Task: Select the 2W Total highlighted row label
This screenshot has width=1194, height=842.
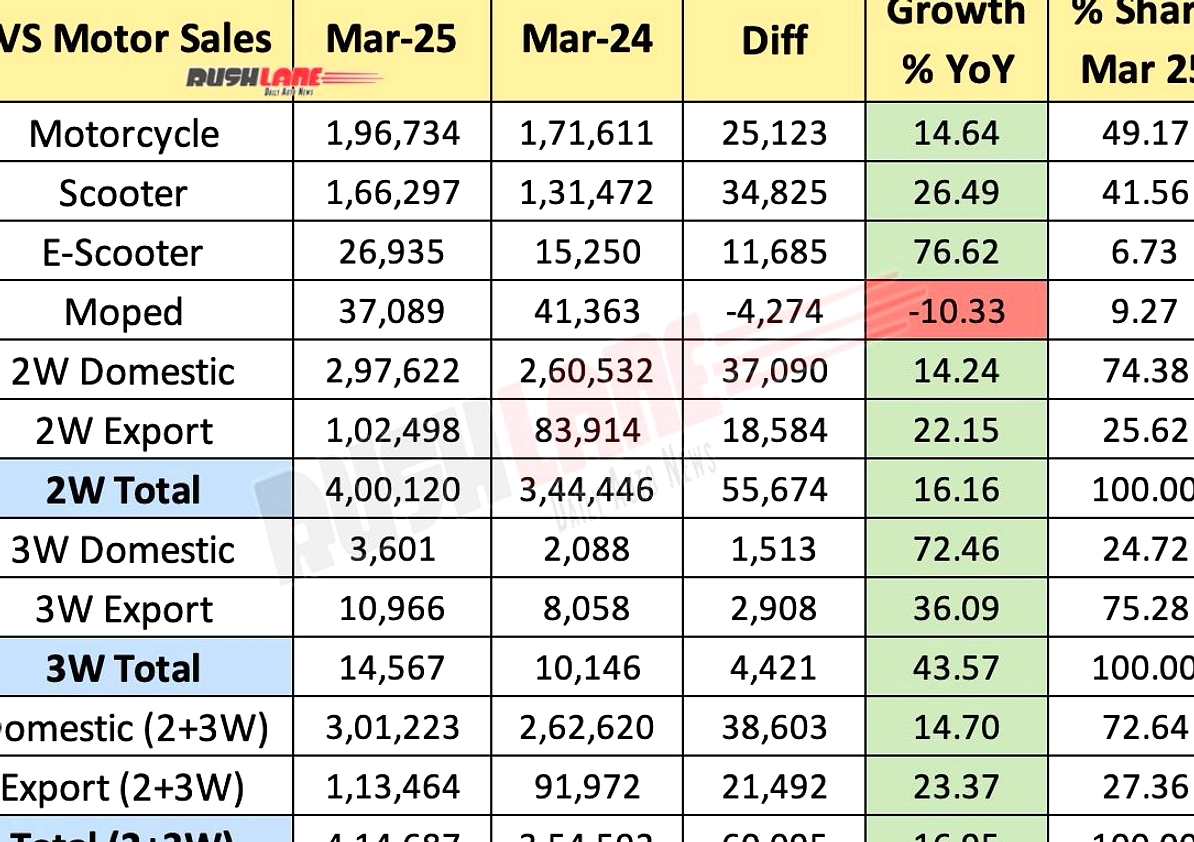Action: coord(123,490)
